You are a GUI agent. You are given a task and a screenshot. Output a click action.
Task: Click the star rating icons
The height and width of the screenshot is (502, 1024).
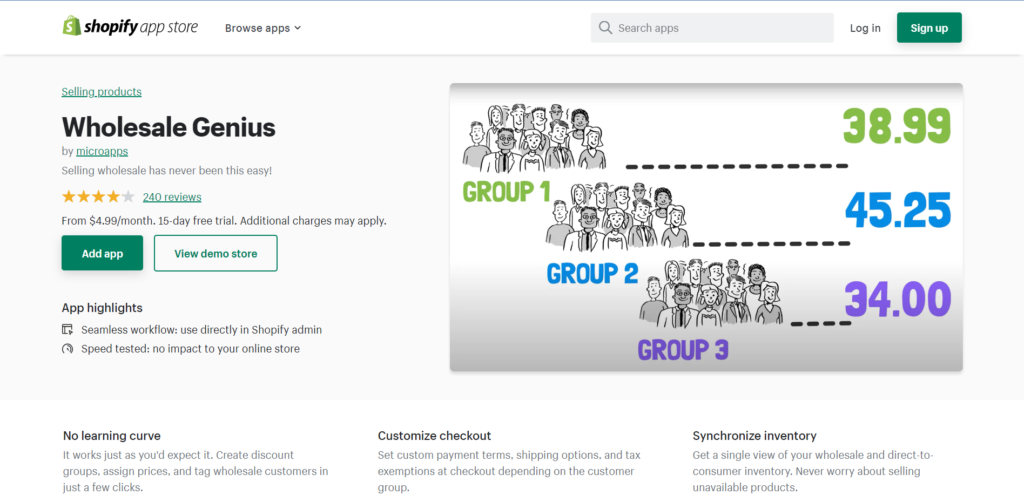98,197
